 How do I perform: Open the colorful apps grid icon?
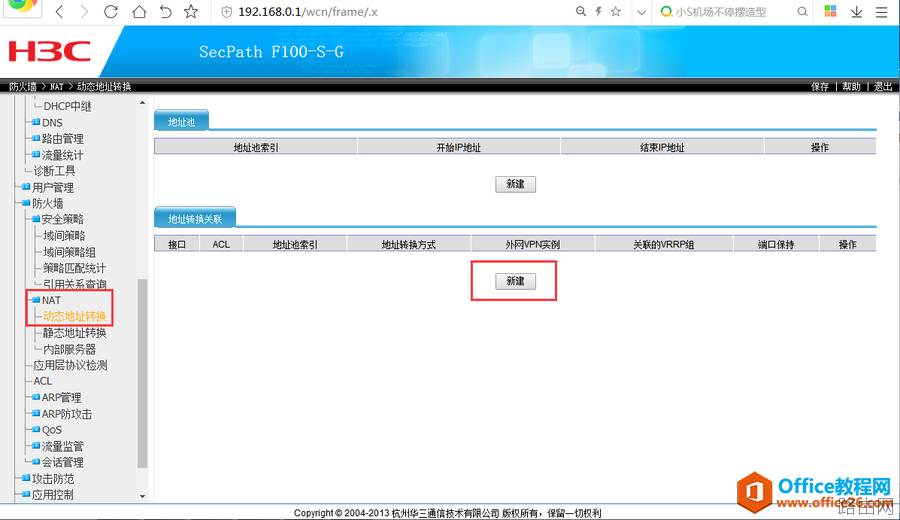pyautogui.click(x=830, y=11)
